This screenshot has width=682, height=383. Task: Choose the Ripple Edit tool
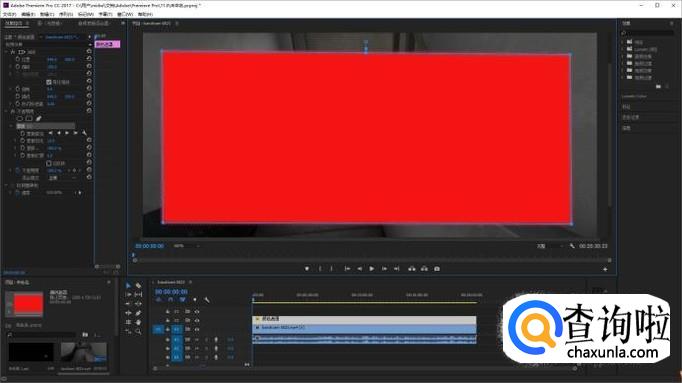coord(128,295)
